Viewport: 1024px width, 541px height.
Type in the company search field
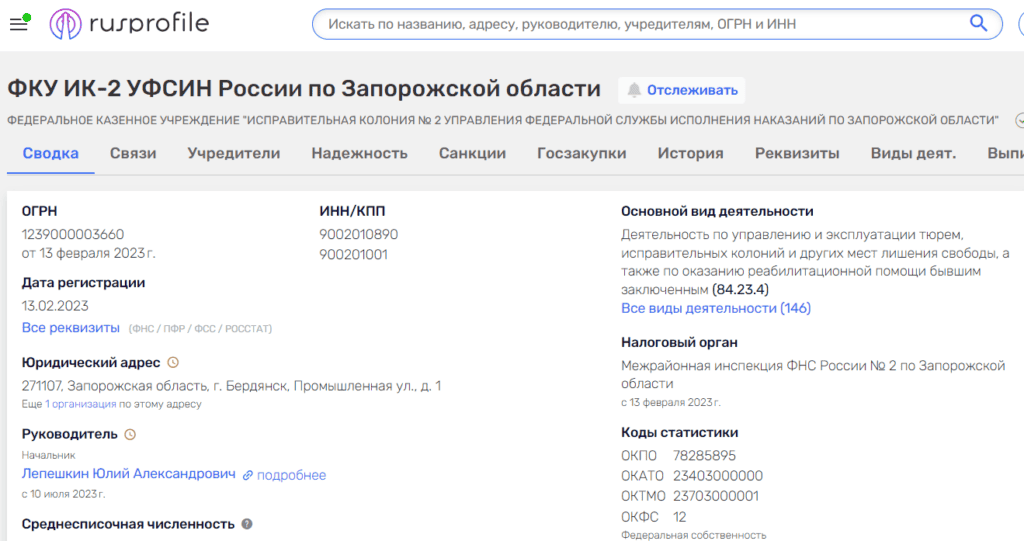(x=640, y=24)
